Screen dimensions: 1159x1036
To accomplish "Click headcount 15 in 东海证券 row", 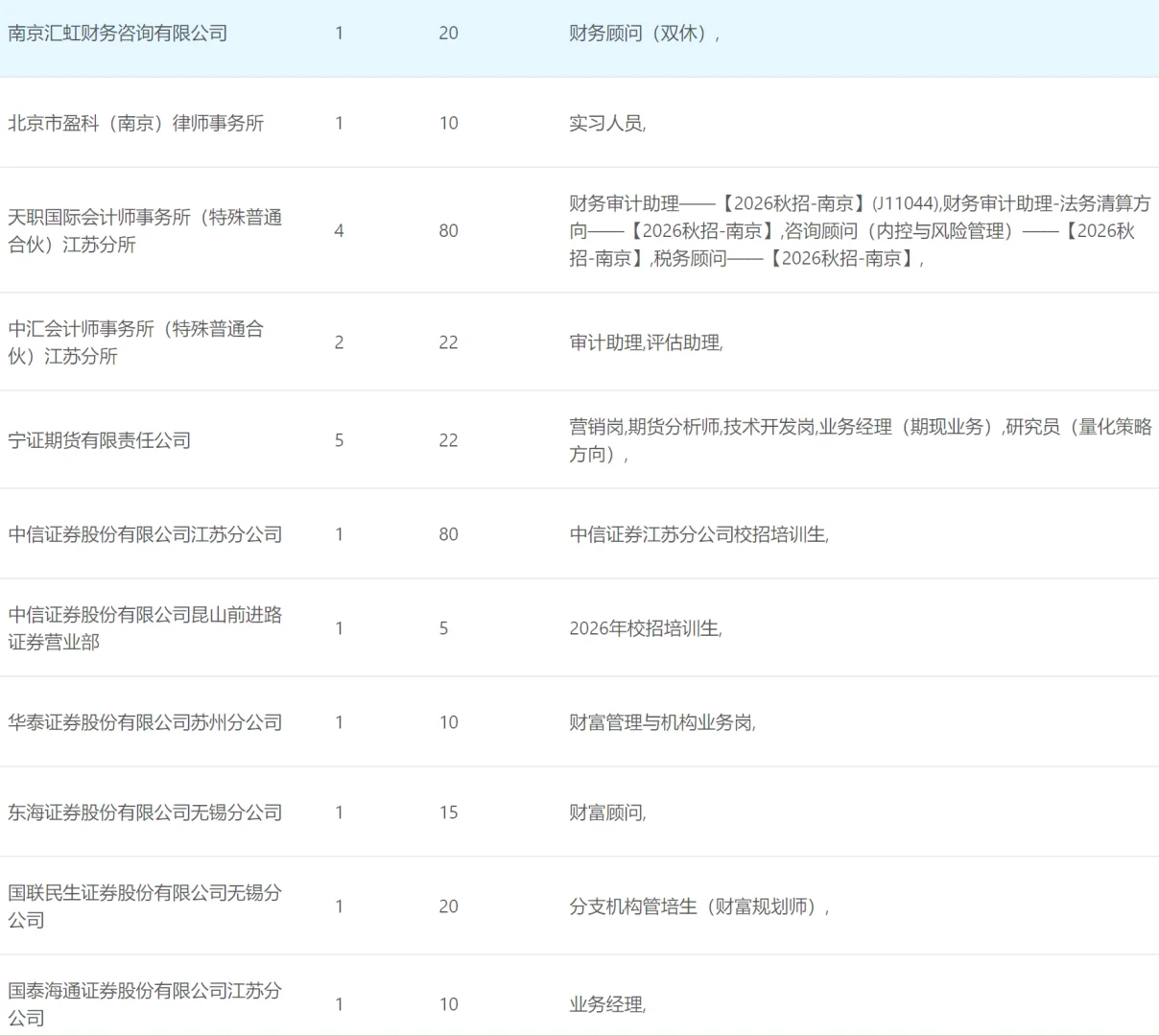I will pyautogui.click(x=448, y=812).
